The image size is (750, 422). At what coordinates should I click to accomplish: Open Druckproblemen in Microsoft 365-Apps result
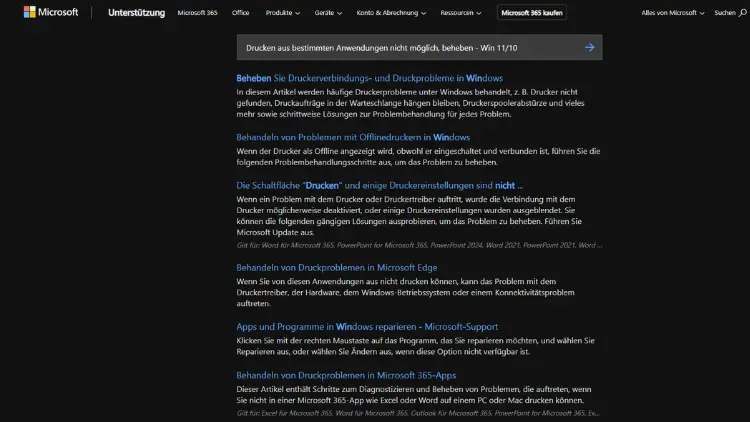(x=346, y=376)
